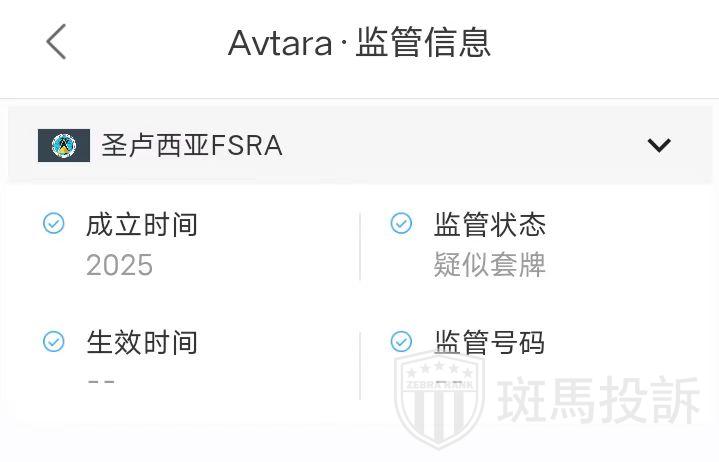The image size is (719, 462).
Task: Click the zebra shield watermark logo
Action: pyautogui.click(x=440, y=405)
